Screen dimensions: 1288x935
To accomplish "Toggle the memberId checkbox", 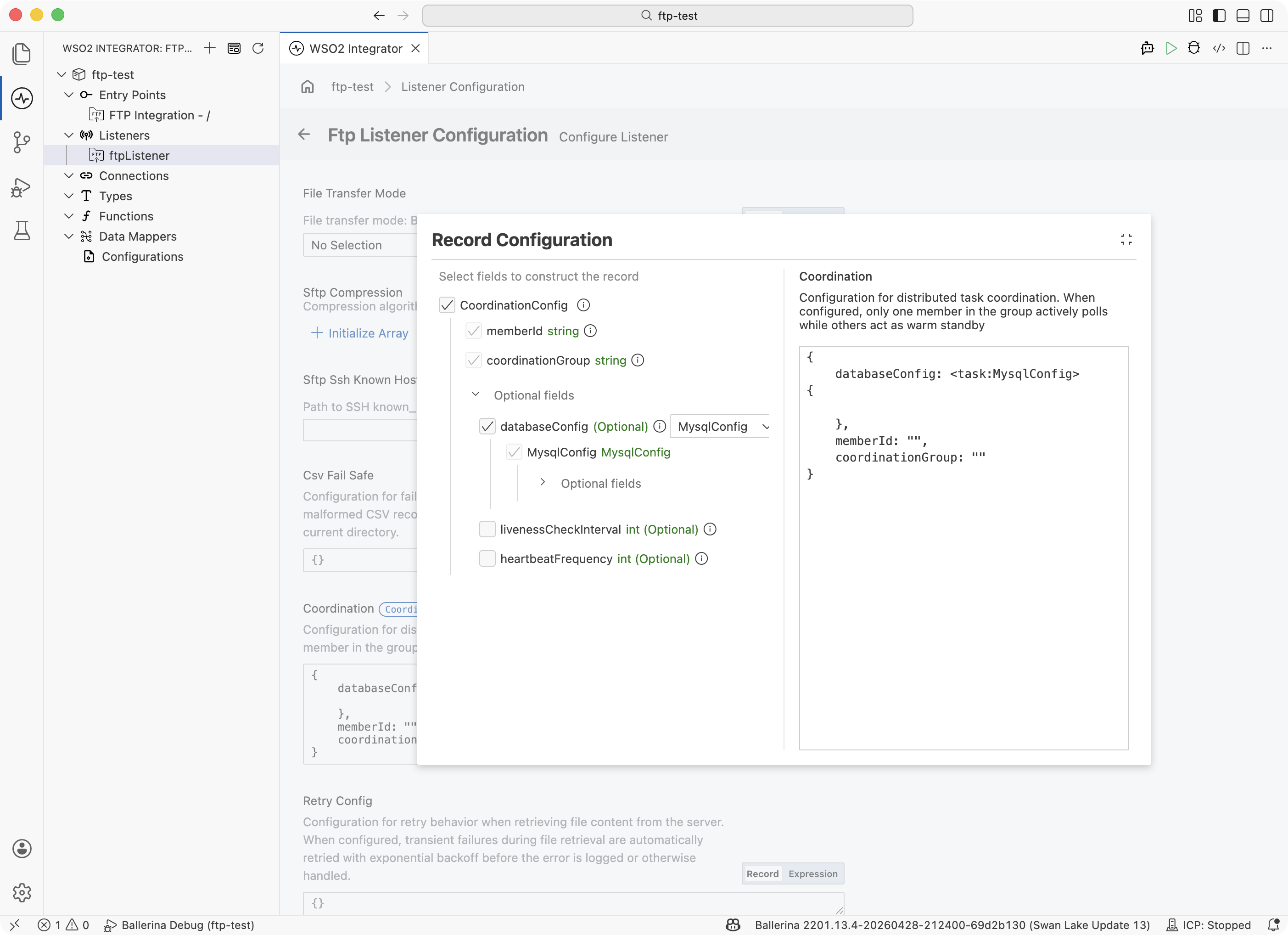I will click(474, 331).
